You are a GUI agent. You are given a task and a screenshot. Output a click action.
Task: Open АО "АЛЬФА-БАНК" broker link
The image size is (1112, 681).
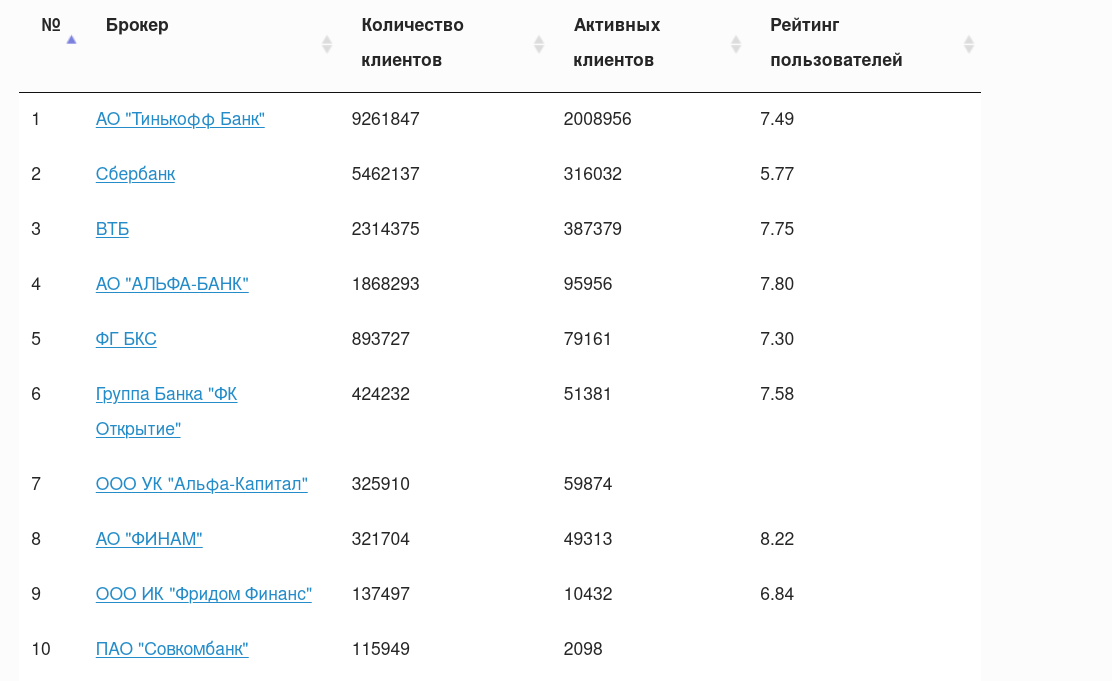click(x=172, y=284)
